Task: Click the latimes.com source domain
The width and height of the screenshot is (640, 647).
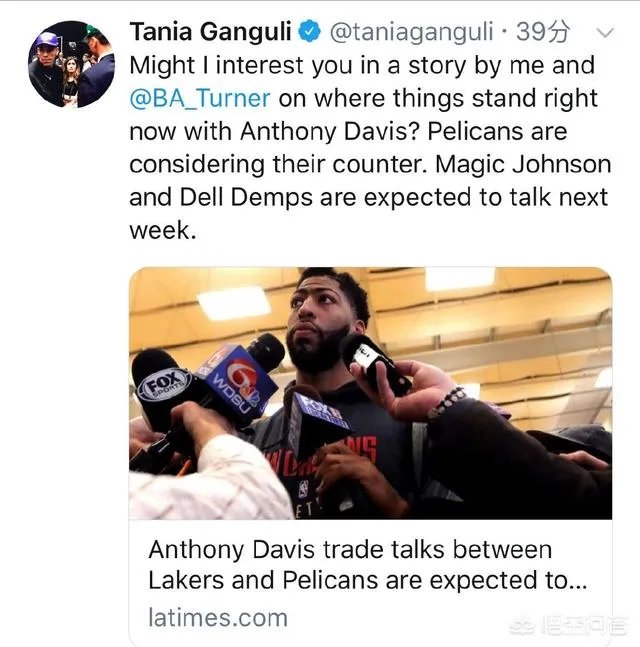Action: (218, 618)
